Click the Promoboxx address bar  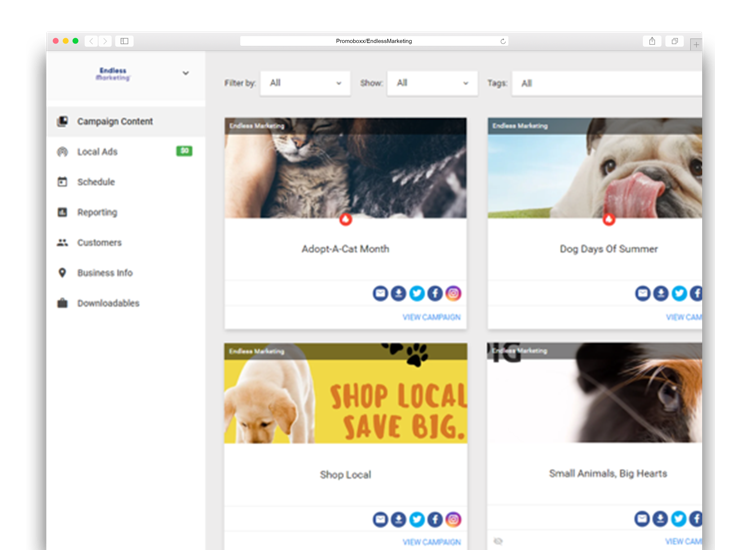(x=374, y=41)
